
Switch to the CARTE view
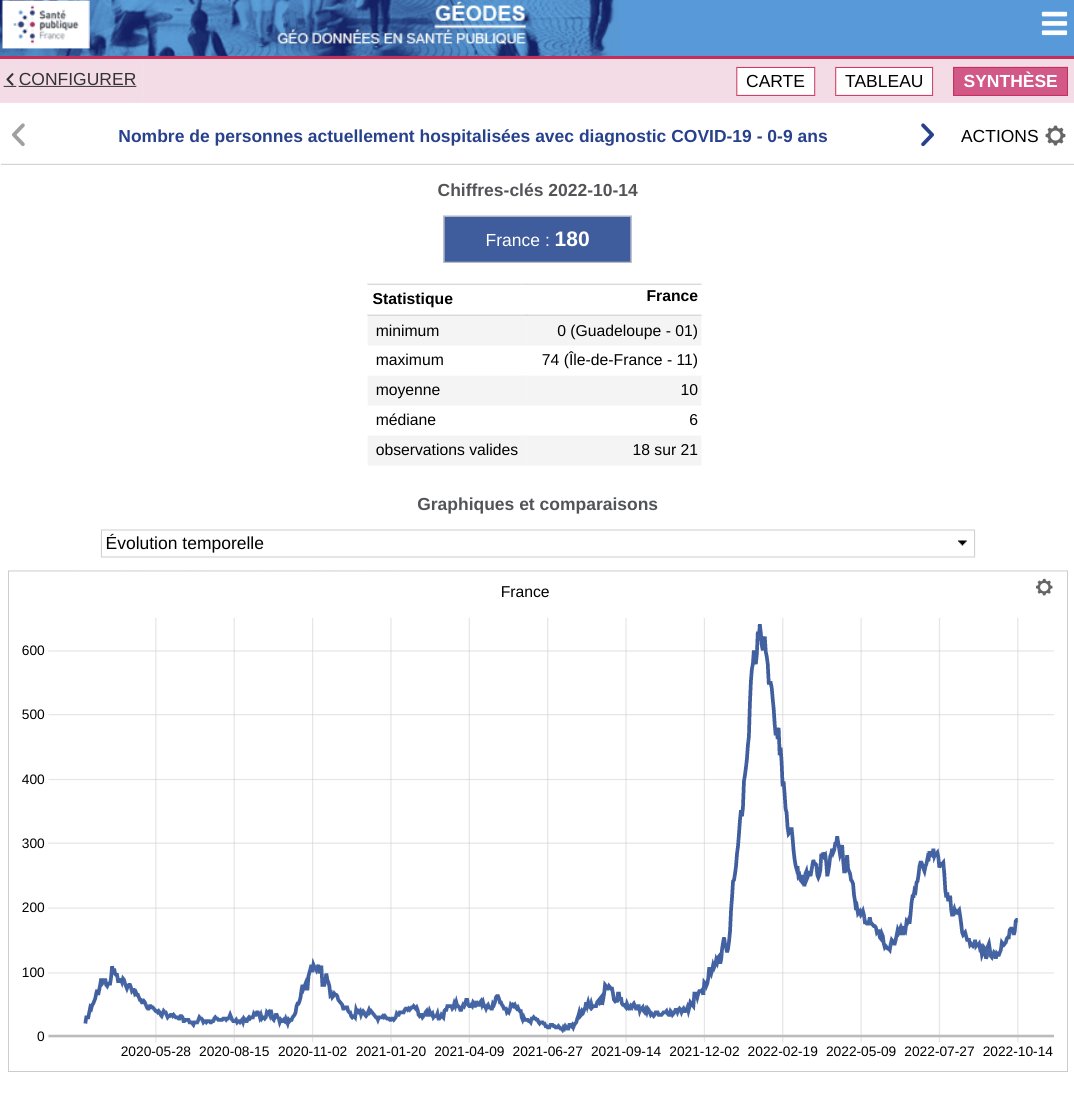tap(776, 81)
